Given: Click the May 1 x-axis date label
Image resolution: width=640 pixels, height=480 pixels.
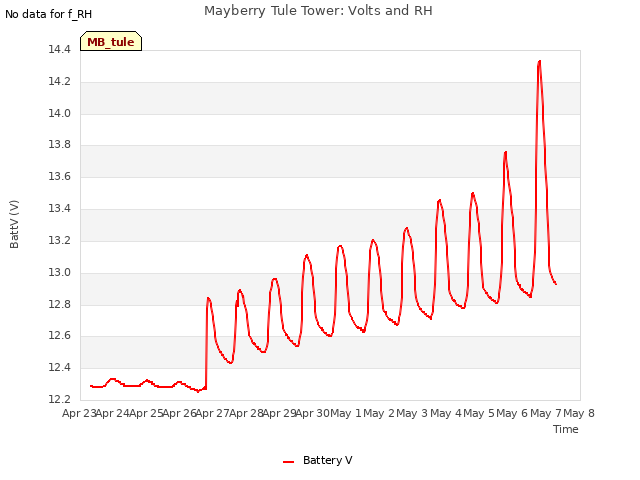Looking at the screenshot, I should point(346,414).
